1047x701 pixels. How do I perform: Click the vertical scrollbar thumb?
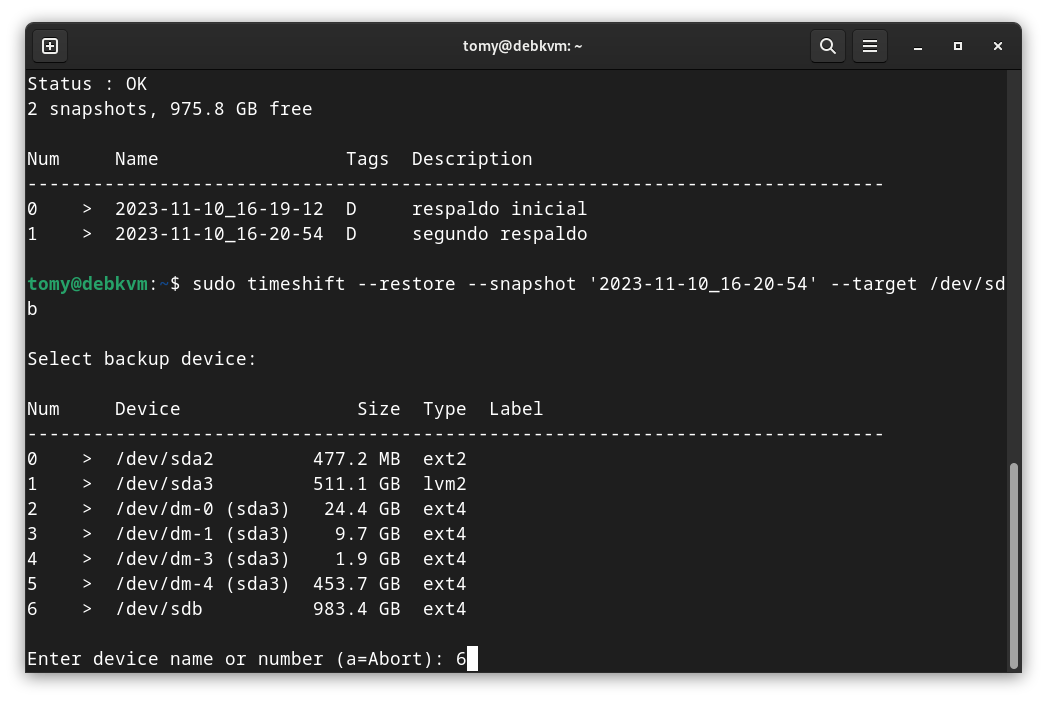pyautogui.click(x=1014, y=565)
